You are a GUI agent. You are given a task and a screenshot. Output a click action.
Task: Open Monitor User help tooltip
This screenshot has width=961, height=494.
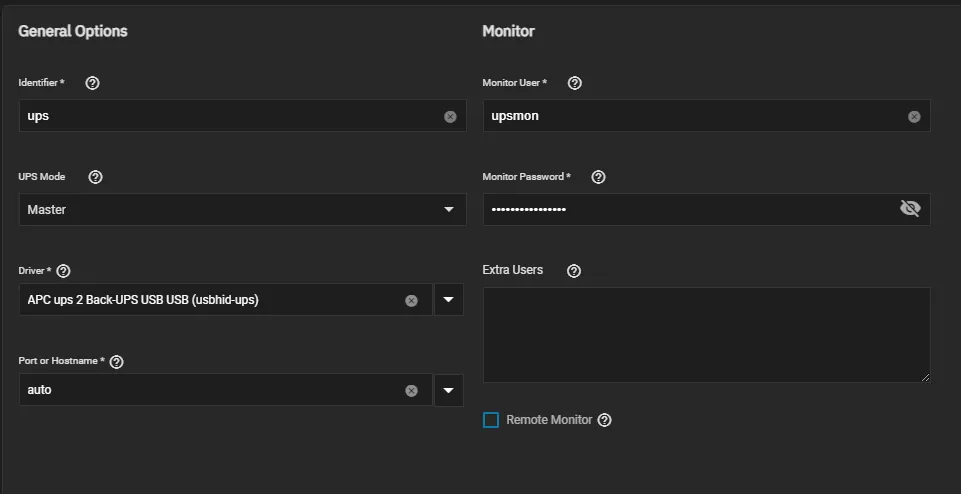574,83
